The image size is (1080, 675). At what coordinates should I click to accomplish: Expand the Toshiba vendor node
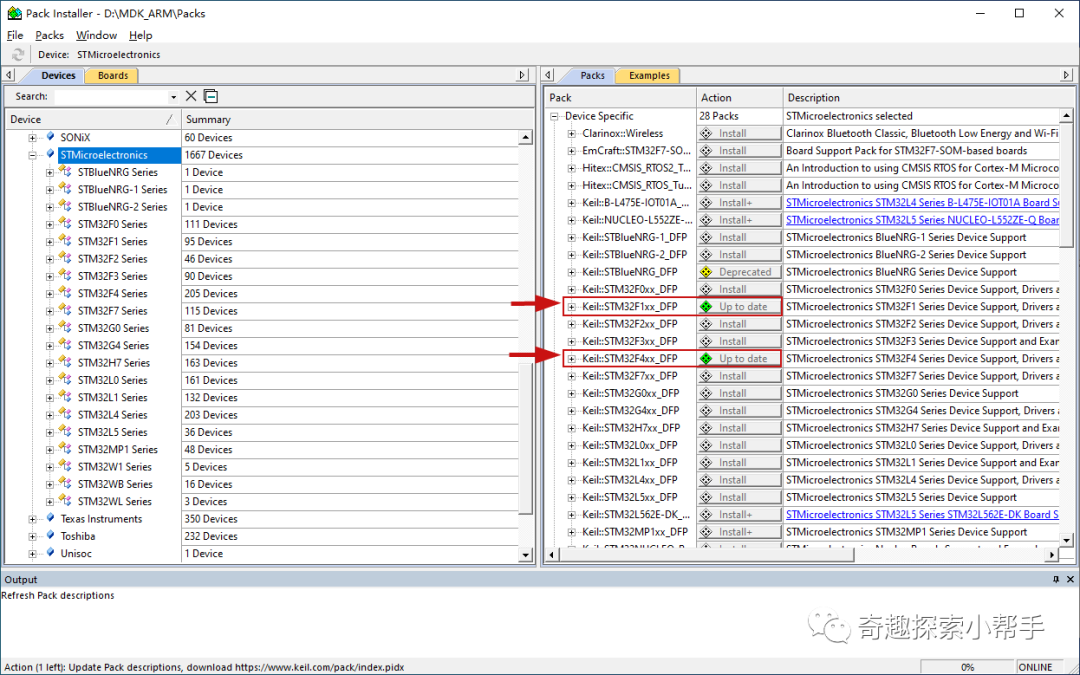tap(32, 536)
